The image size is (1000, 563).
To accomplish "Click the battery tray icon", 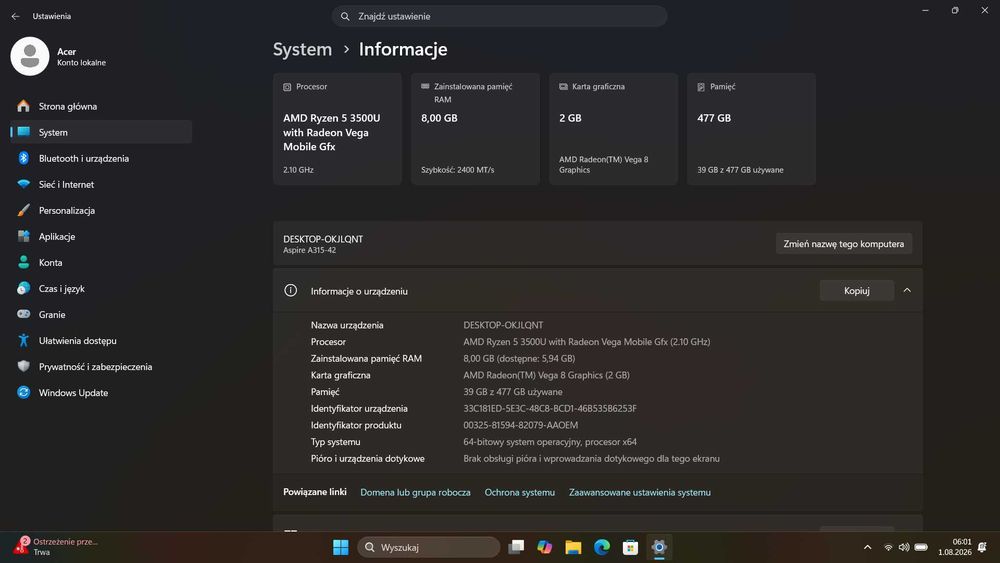I will 921,547.
